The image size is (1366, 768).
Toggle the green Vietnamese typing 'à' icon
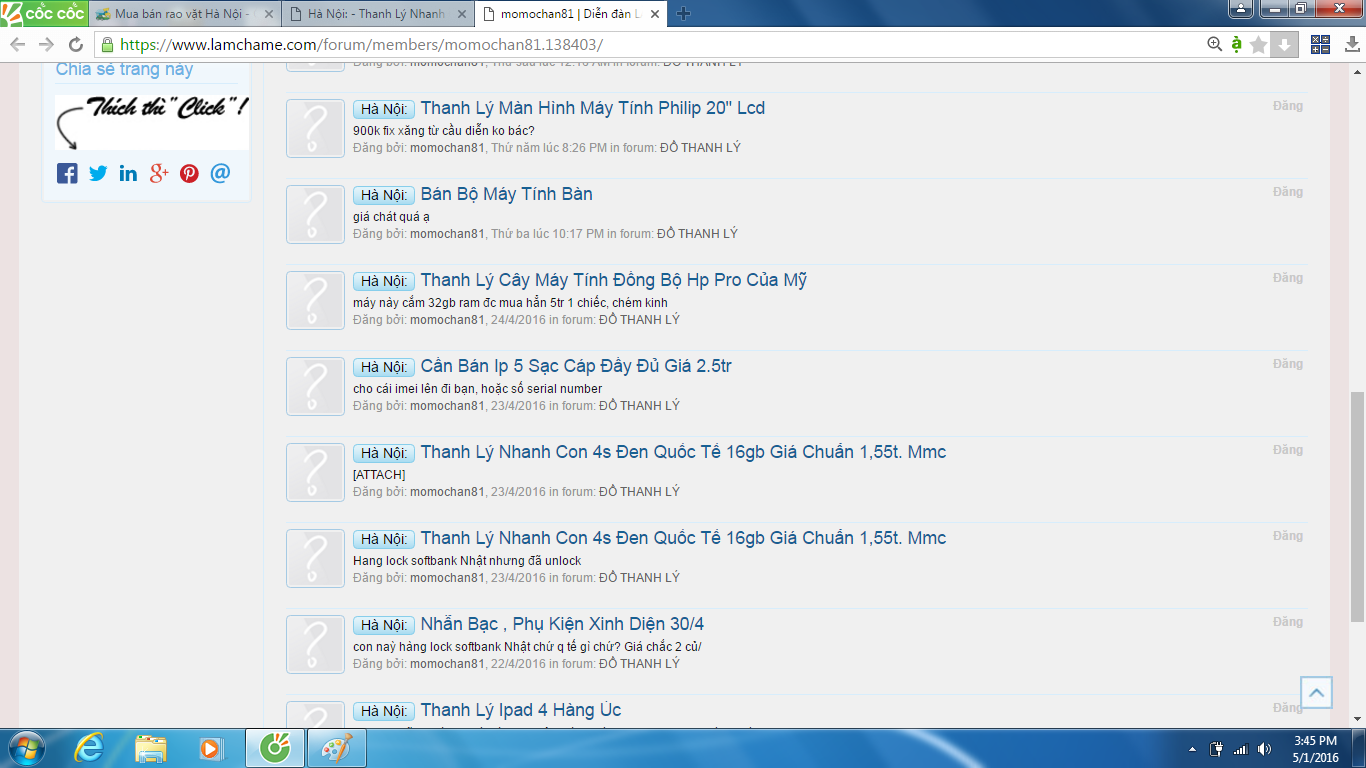[x=1237, y=44]
